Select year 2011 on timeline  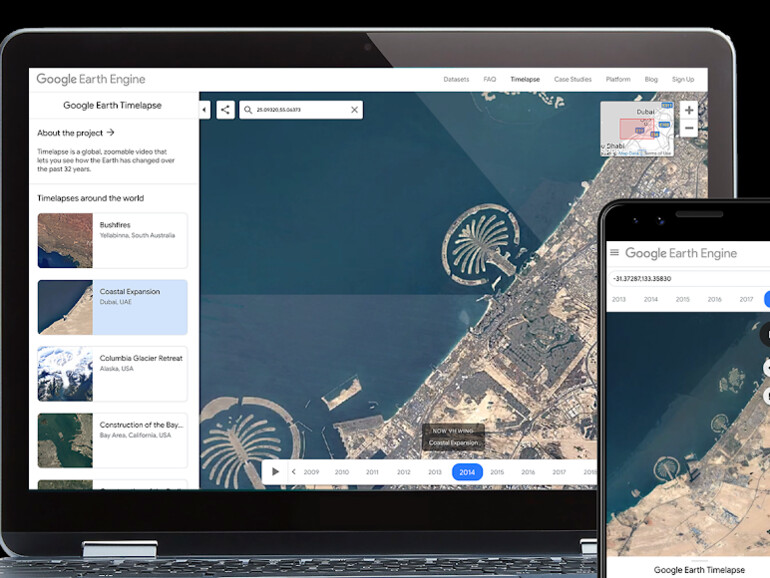coord(372,472)
